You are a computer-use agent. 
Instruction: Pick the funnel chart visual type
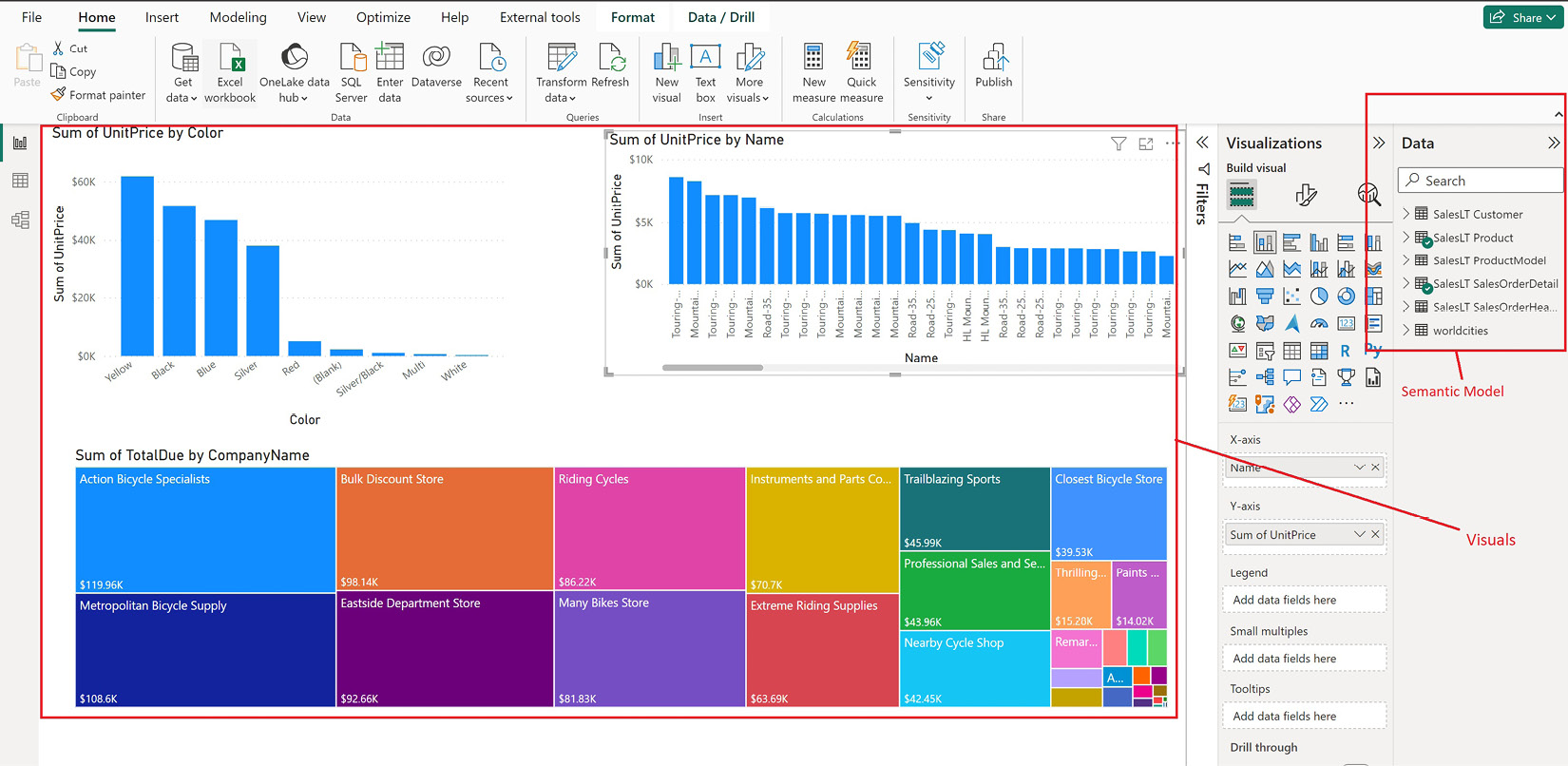[x=1264, y=297]
